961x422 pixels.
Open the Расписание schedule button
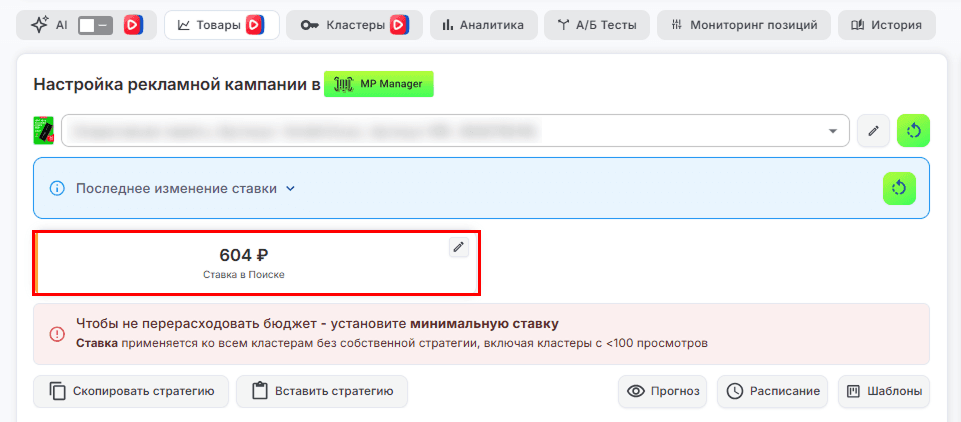(772, 391)
